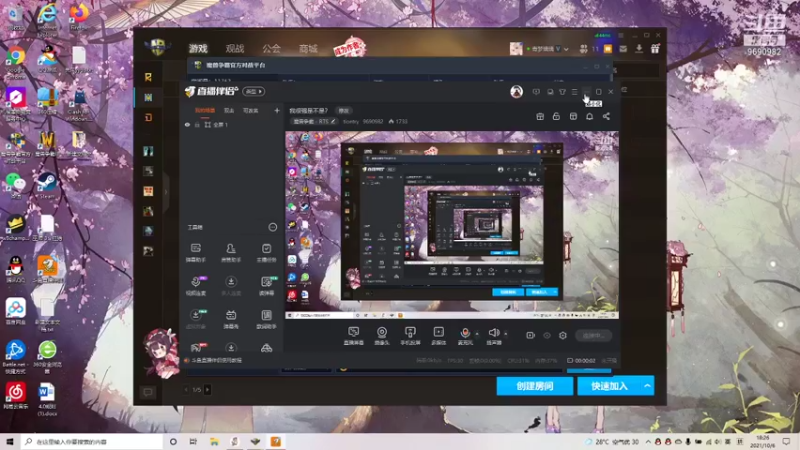Mute the 扬声器 speaker

click(x=493, y=336)
